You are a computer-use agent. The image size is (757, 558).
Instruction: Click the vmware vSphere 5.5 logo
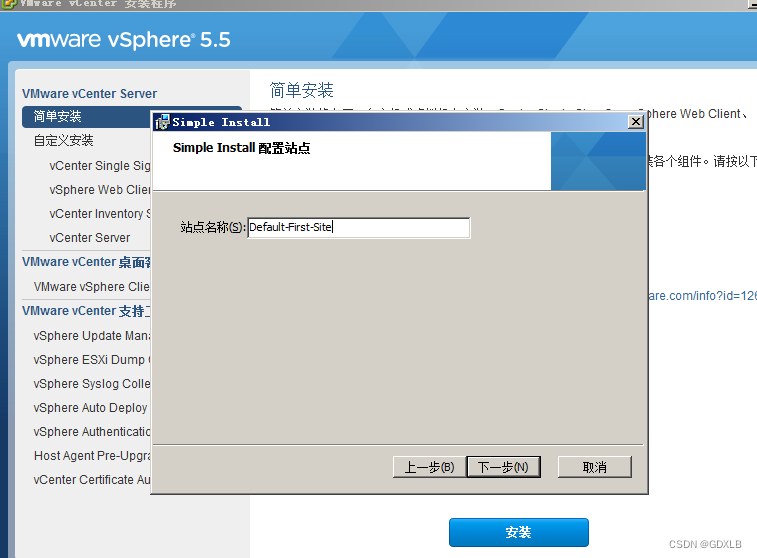pyautogui.click(x=124, y=40)
